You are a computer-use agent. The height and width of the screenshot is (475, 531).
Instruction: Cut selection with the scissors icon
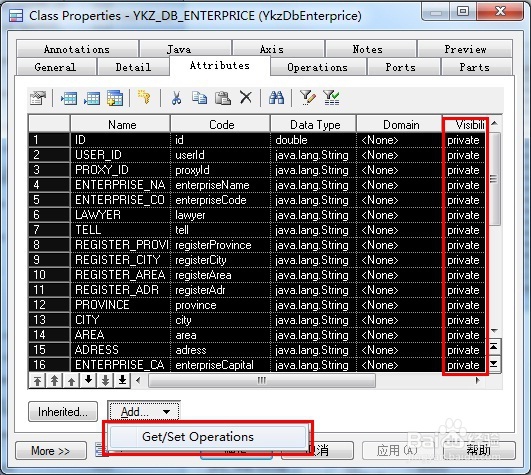pos(176,98)
